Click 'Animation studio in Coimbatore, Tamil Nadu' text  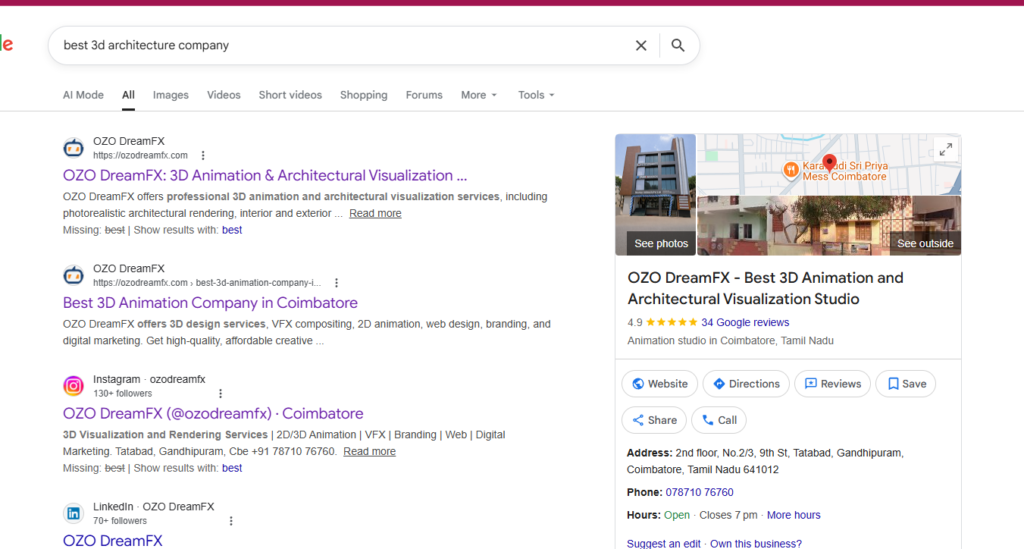click(x=730, y=341)
